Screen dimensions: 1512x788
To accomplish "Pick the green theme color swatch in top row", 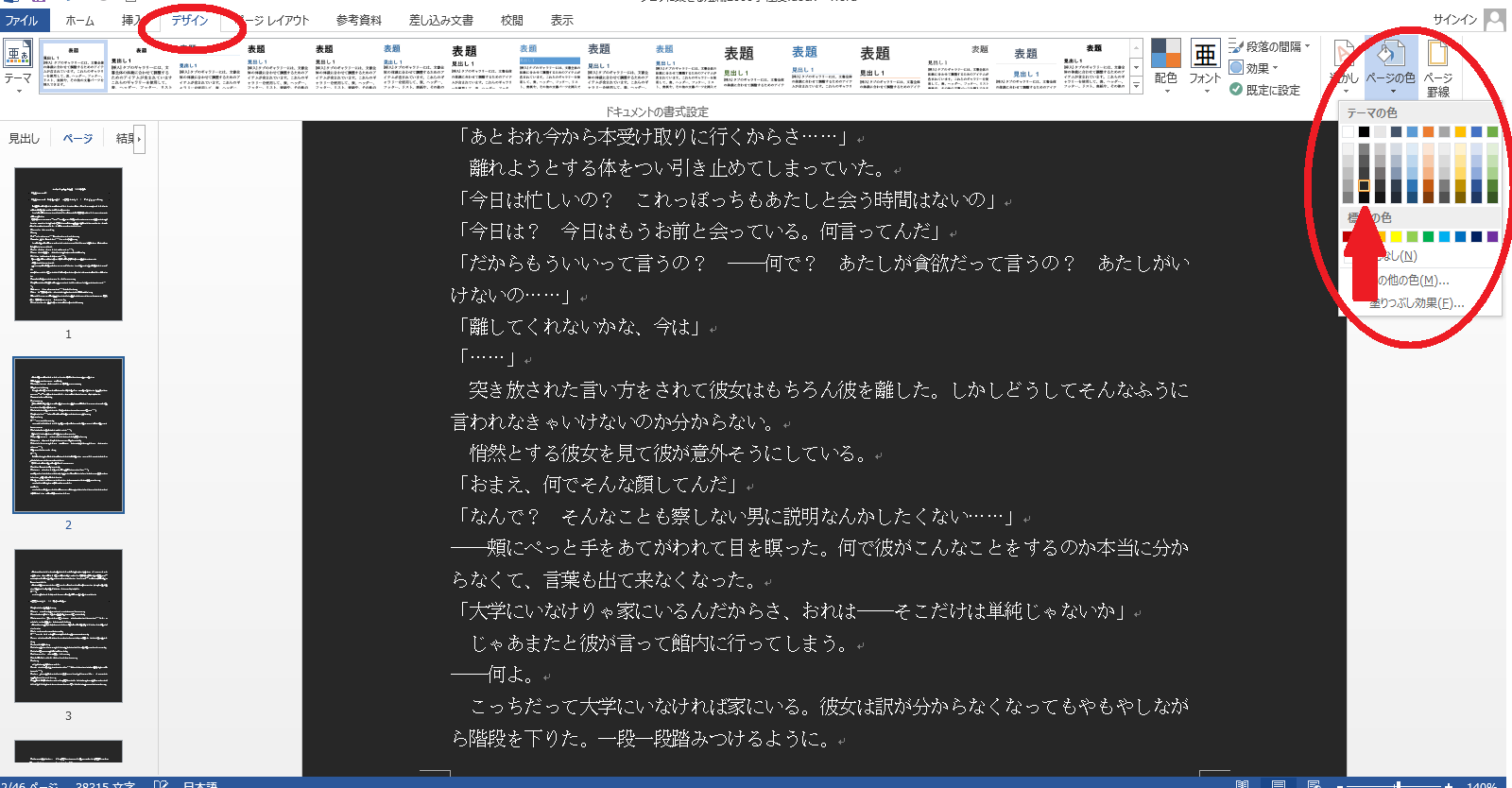I will [1492, 131].
